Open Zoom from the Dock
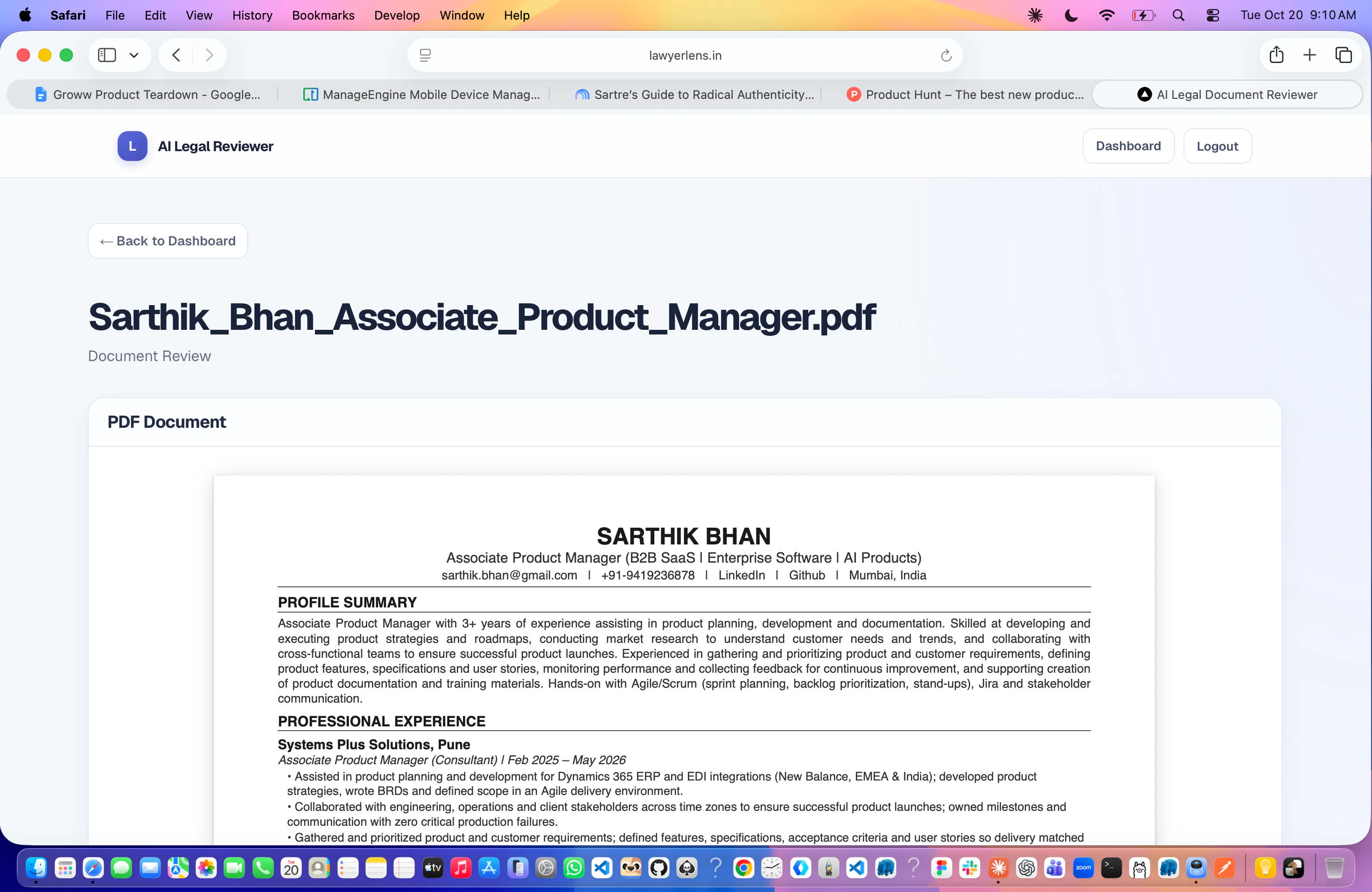 (1083, 867)
